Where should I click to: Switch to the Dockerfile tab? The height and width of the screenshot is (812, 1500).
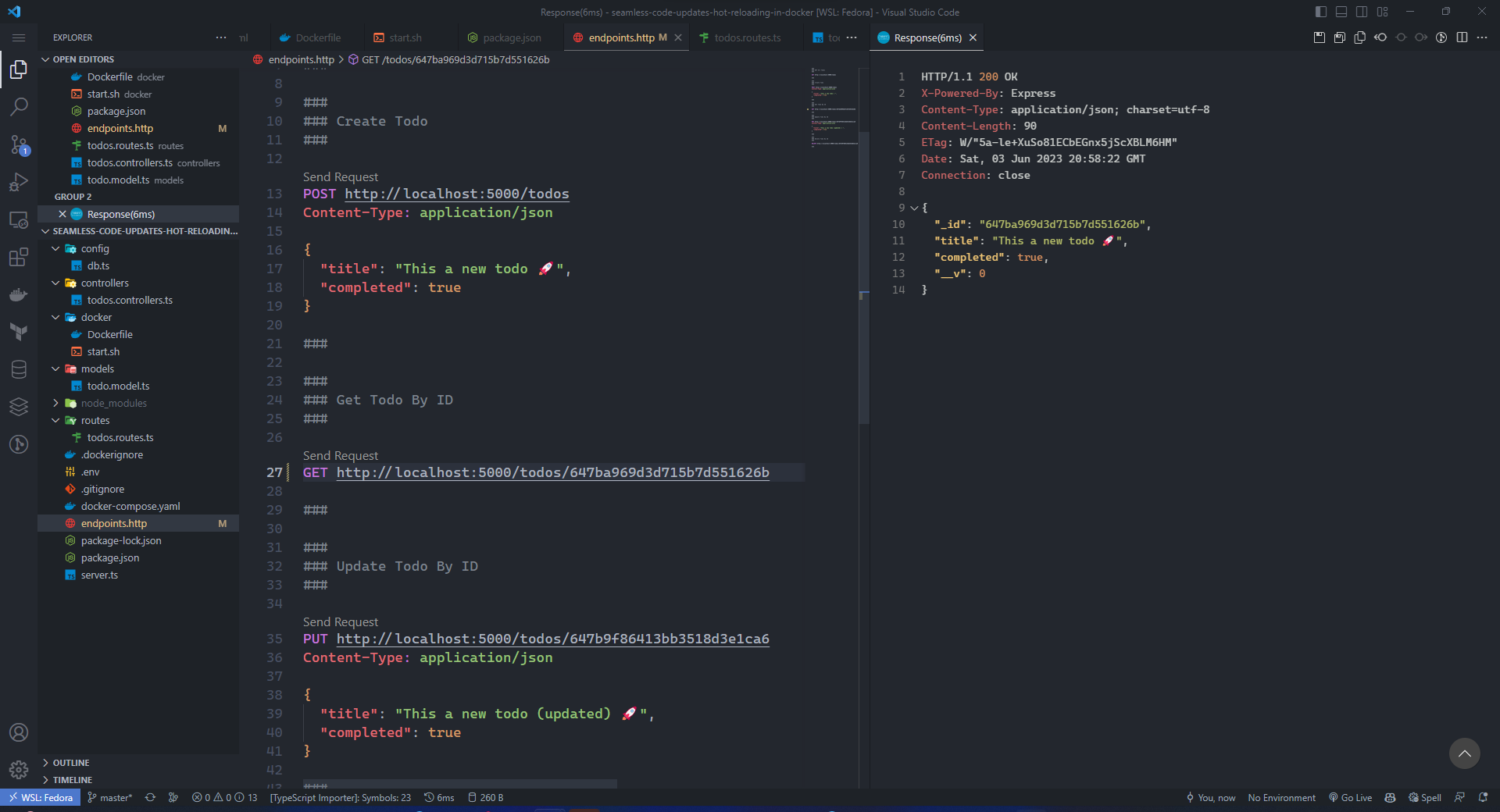pyautogui.click(x=317, y=37)
